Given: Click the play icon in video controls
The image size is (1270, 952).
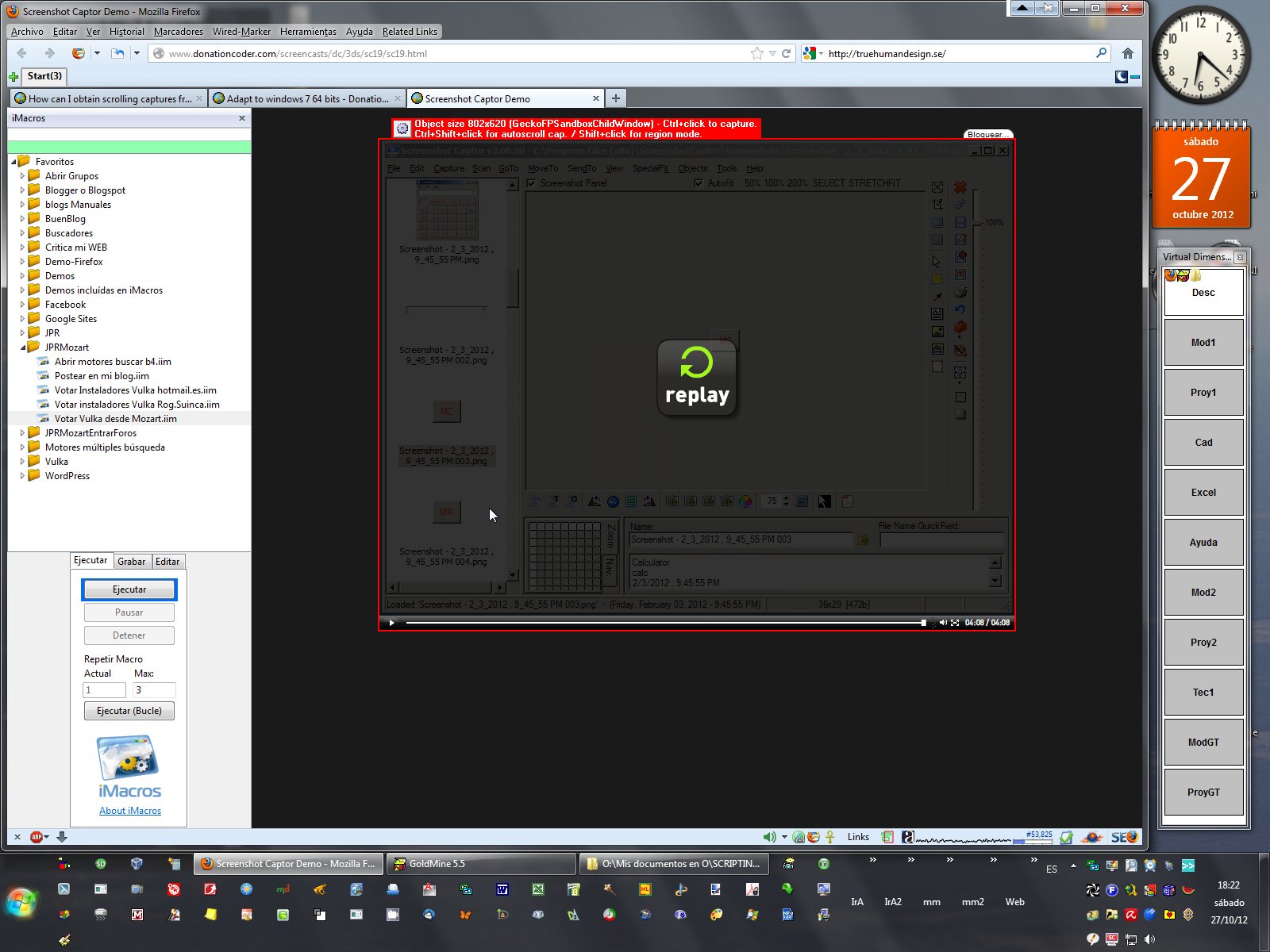Looking at the screenshot, I should click(x=391, y=623).
